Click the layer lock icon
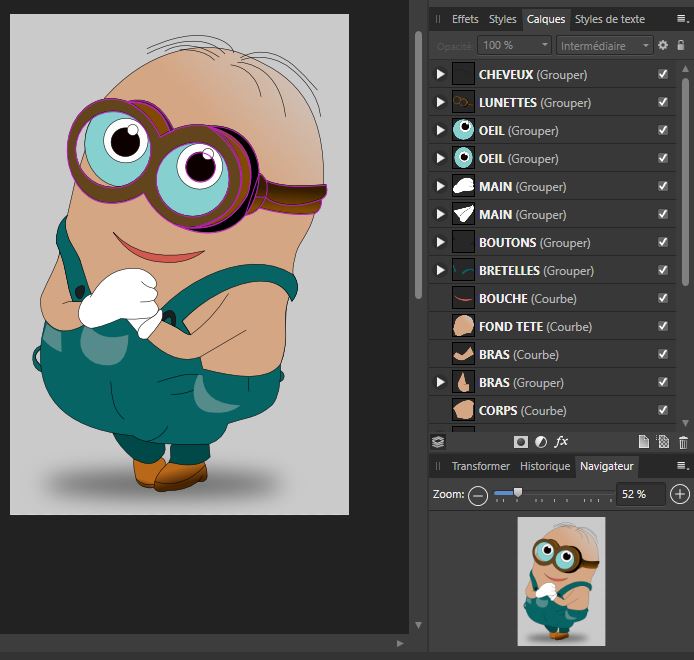This screenshot has width=694, height=660. click(681, 45)
